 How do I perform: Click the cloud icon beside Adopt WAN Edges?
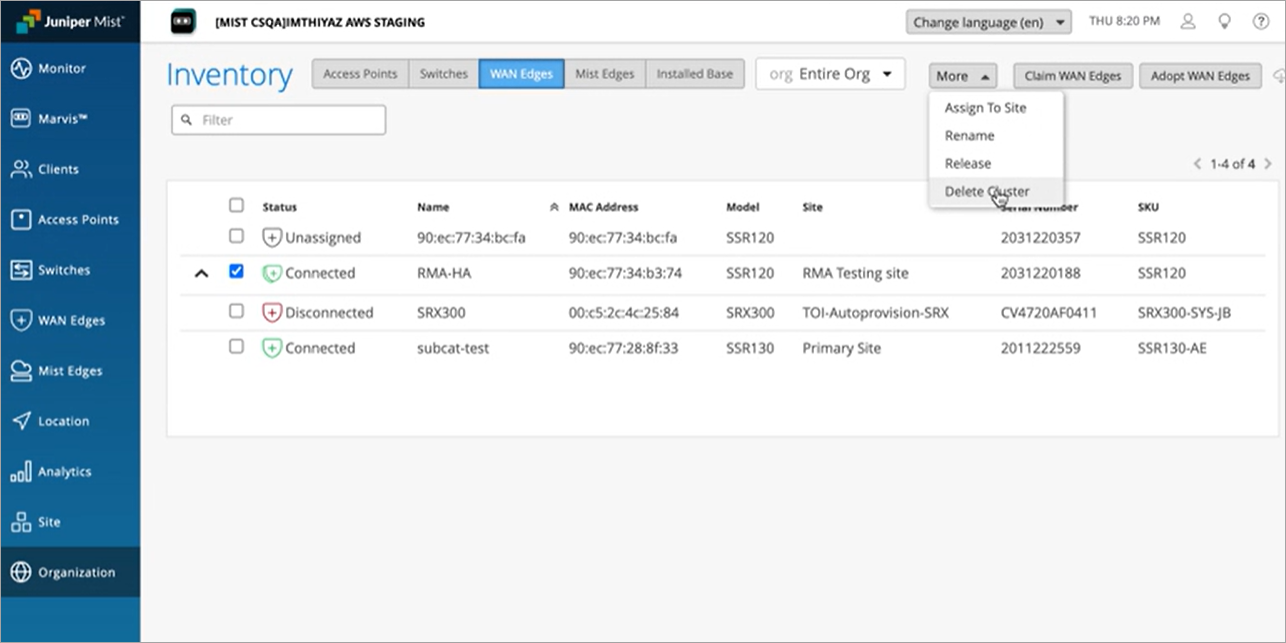coord(1279,76)
